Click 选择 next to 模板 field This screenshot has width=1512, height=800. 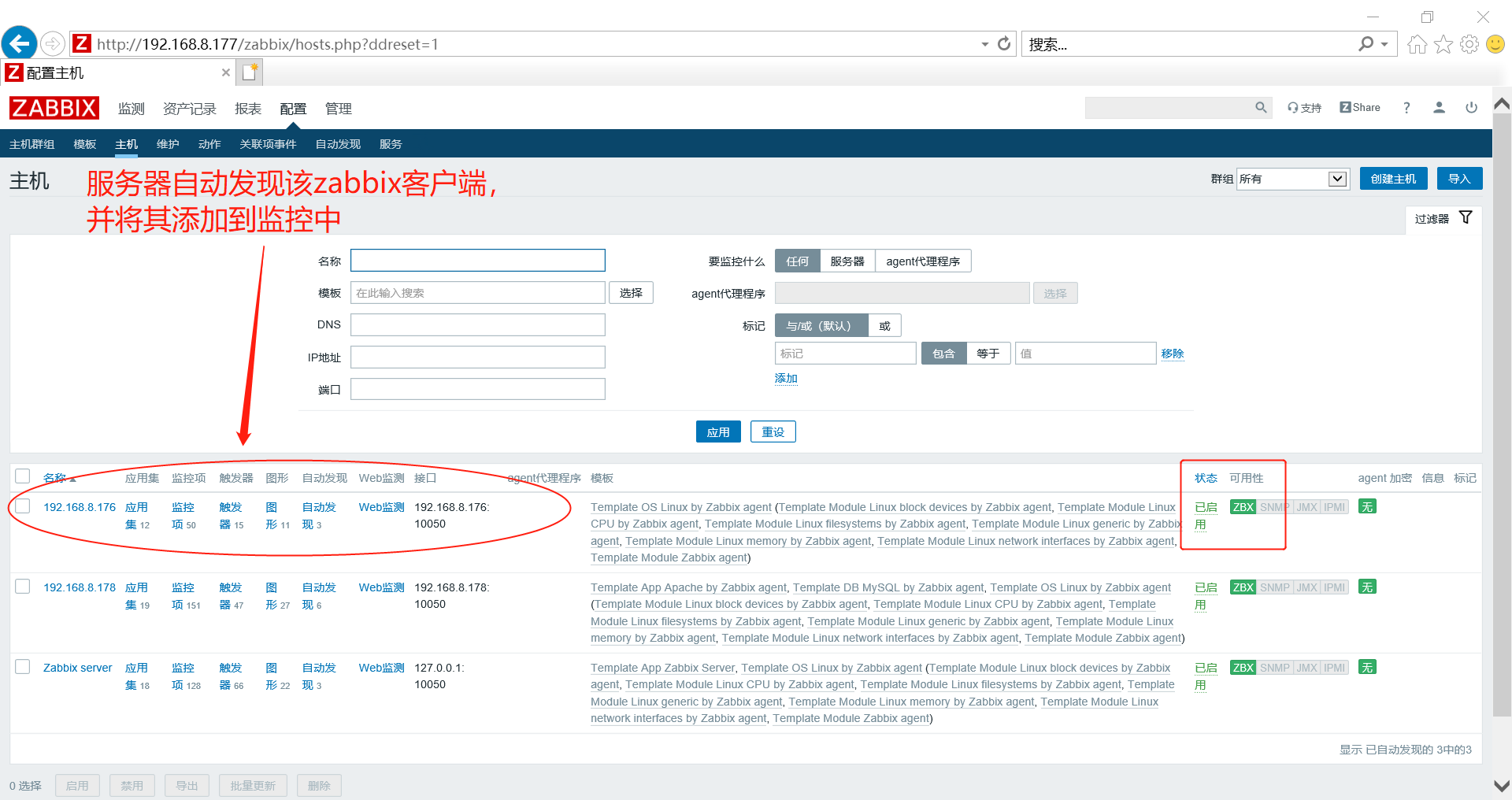(631, 293)
